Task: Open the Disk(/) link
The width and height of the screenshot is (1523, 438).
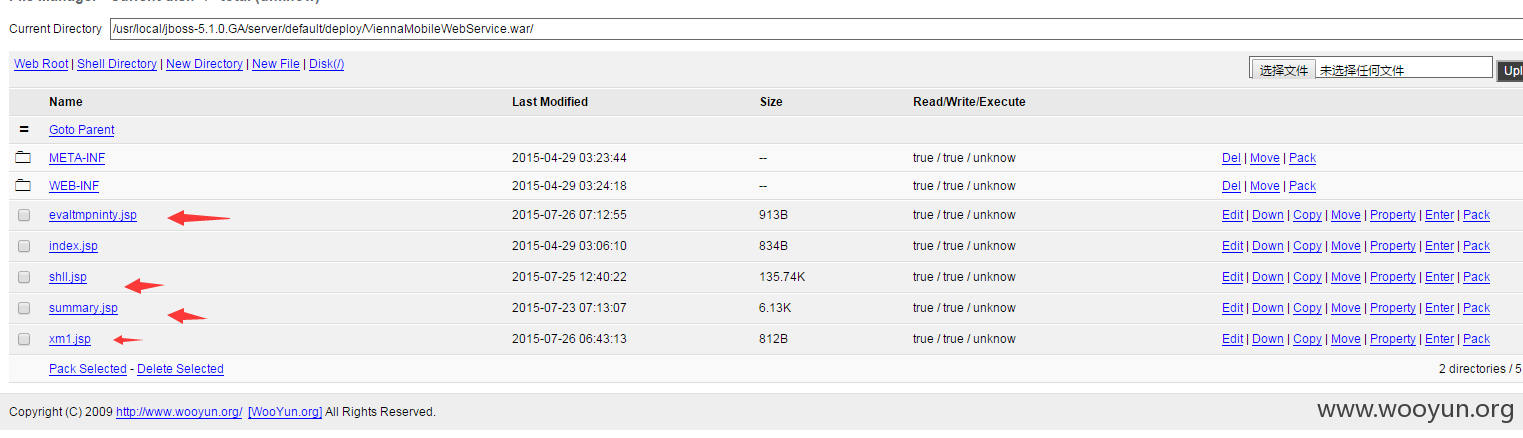Action: pos(326,64)
